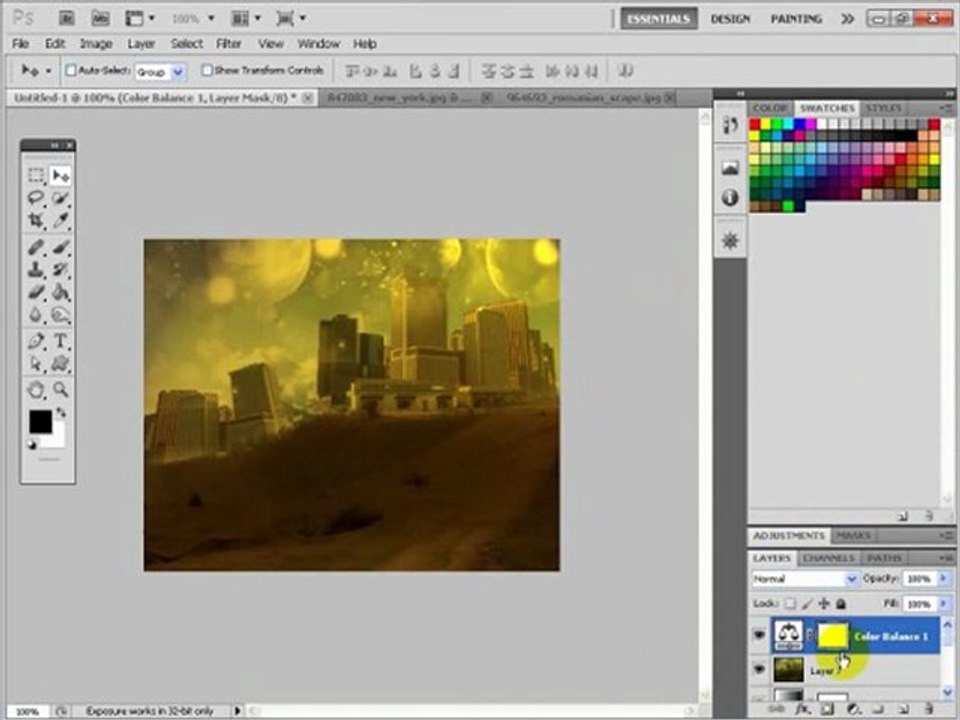The height and width of the screenshot is (720, 960).
Task: Select the Blur tool
Action: click(36, 315)
